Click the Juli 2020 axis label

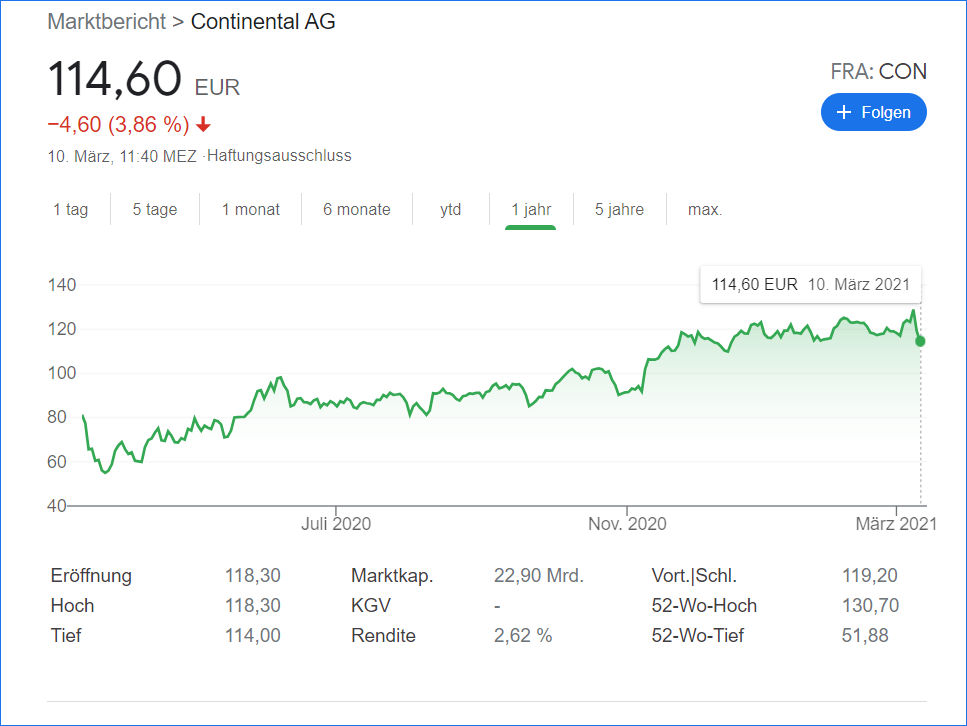coord(336,524)
